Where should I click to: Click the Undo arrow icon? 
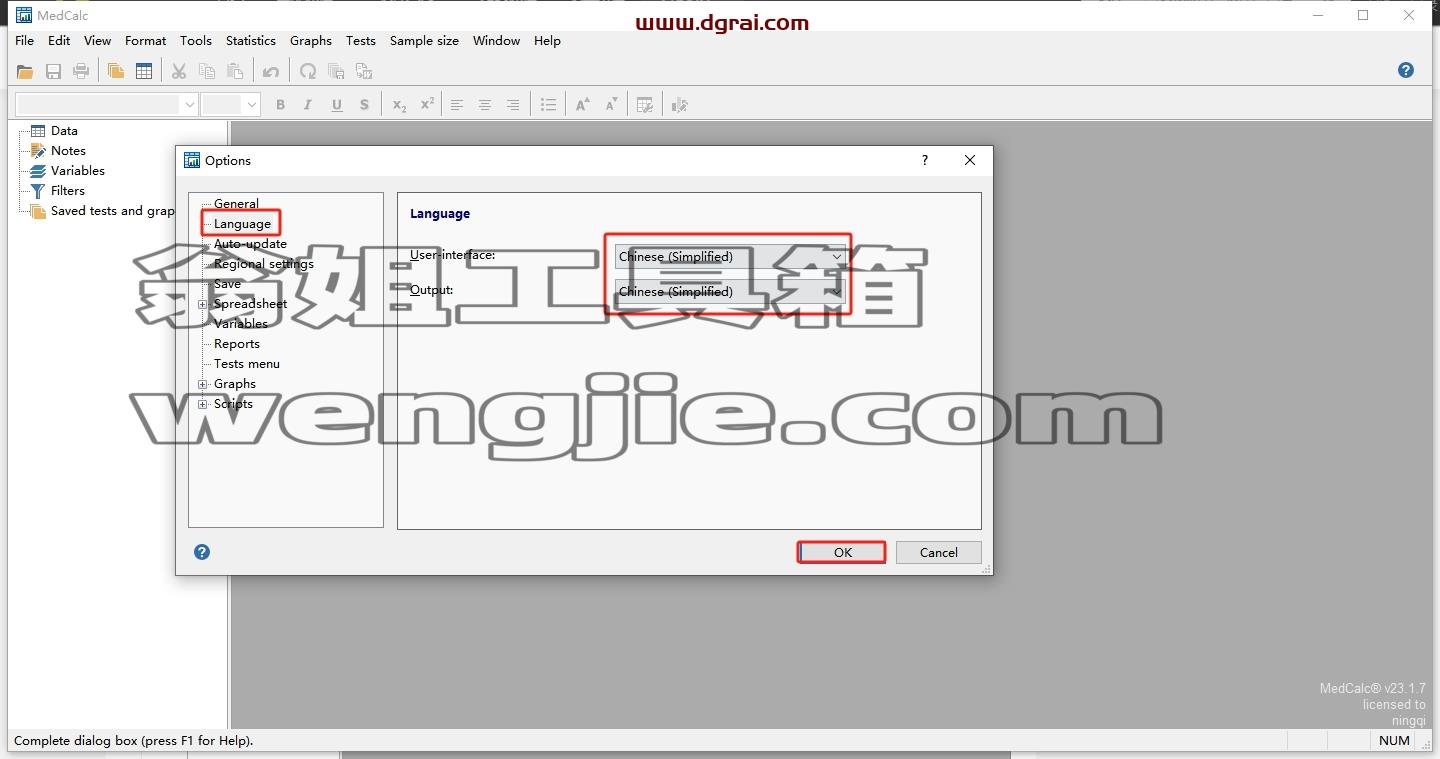[270, 71]
